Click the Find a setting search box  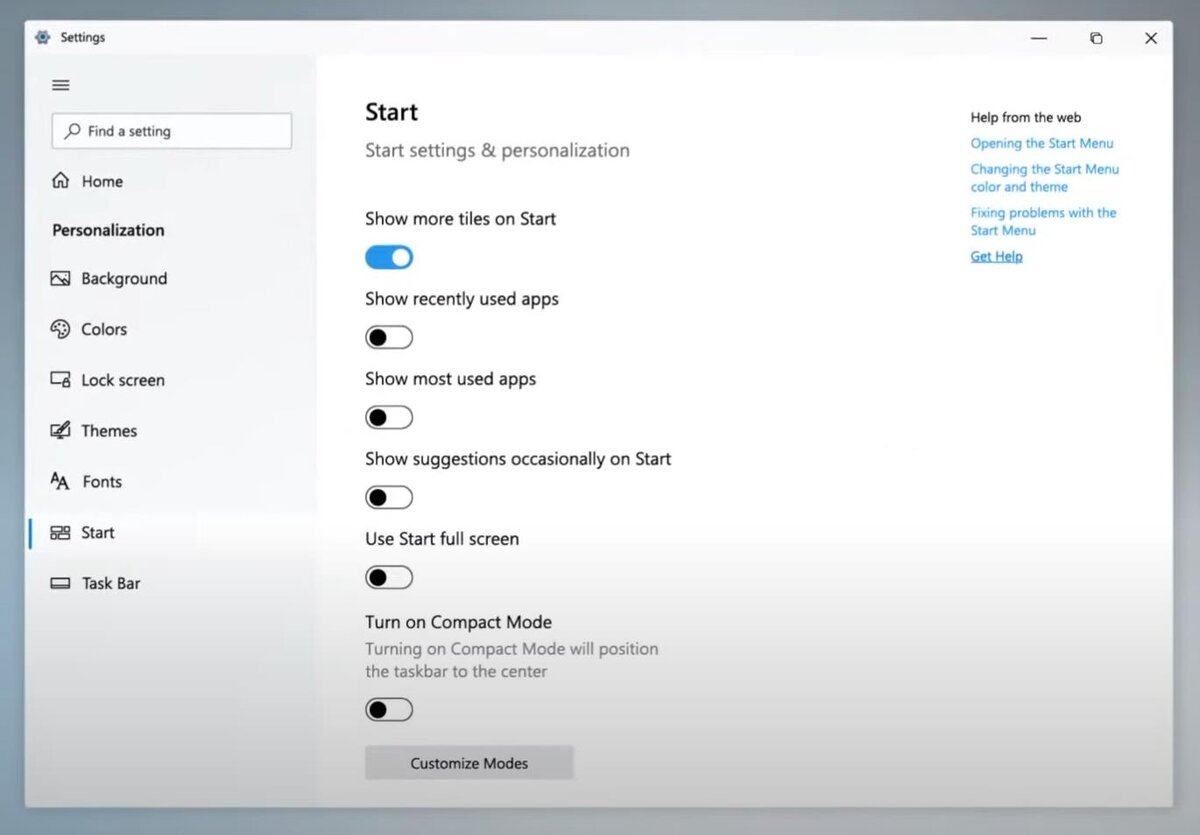(x=171, y=131)
